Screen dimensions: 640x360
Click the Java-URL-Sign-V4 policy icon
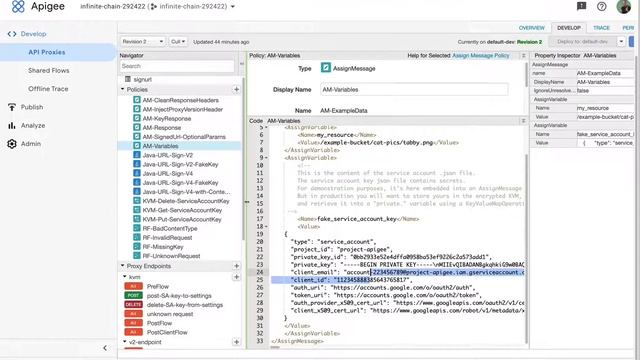(137, 173)
